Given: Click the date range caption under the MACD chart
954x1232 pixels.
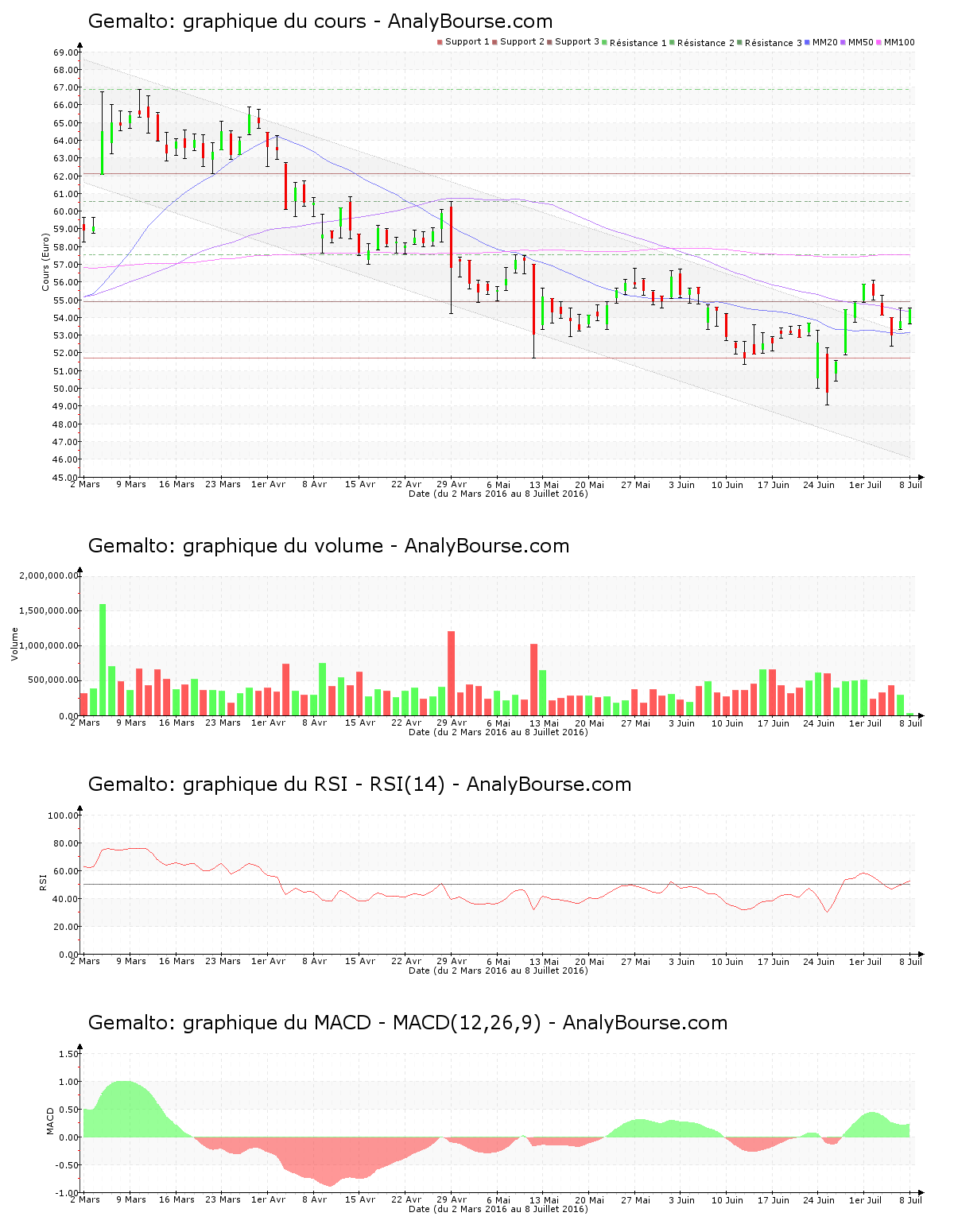Looking at the screenshot, I should click(498, 1209).
